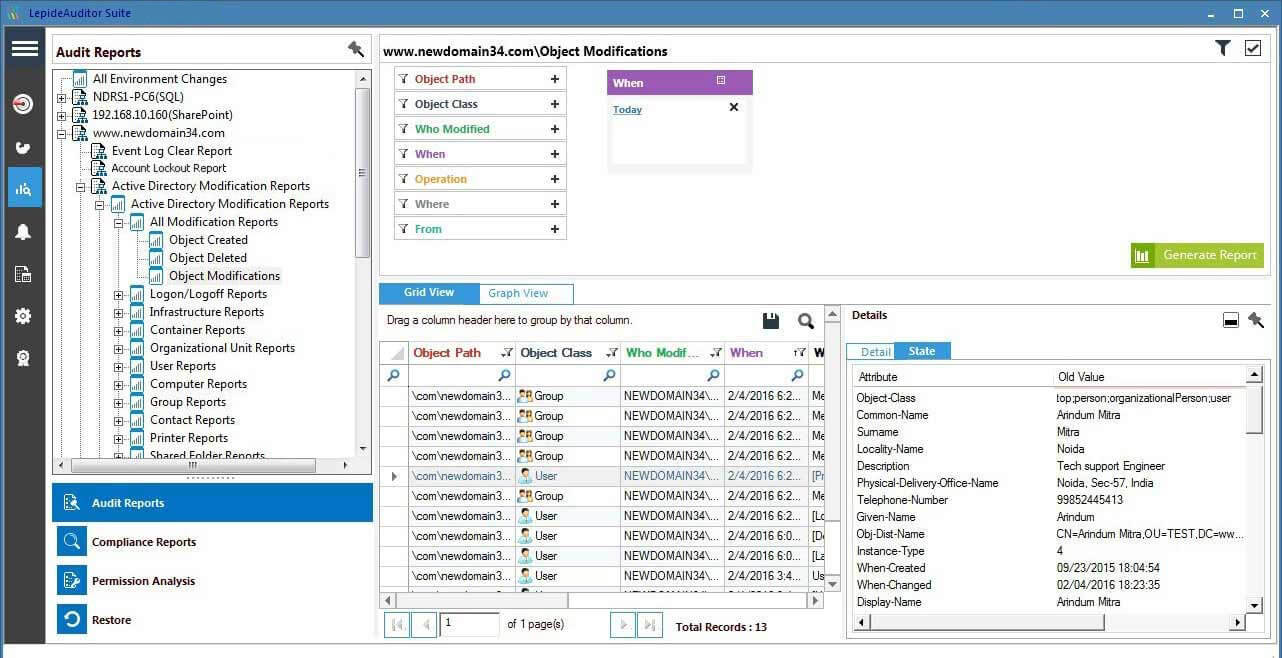Screen dimensions: 1282x658
Task: Open the Audit Reports icon in sidebar
Action: pos(24,187)
